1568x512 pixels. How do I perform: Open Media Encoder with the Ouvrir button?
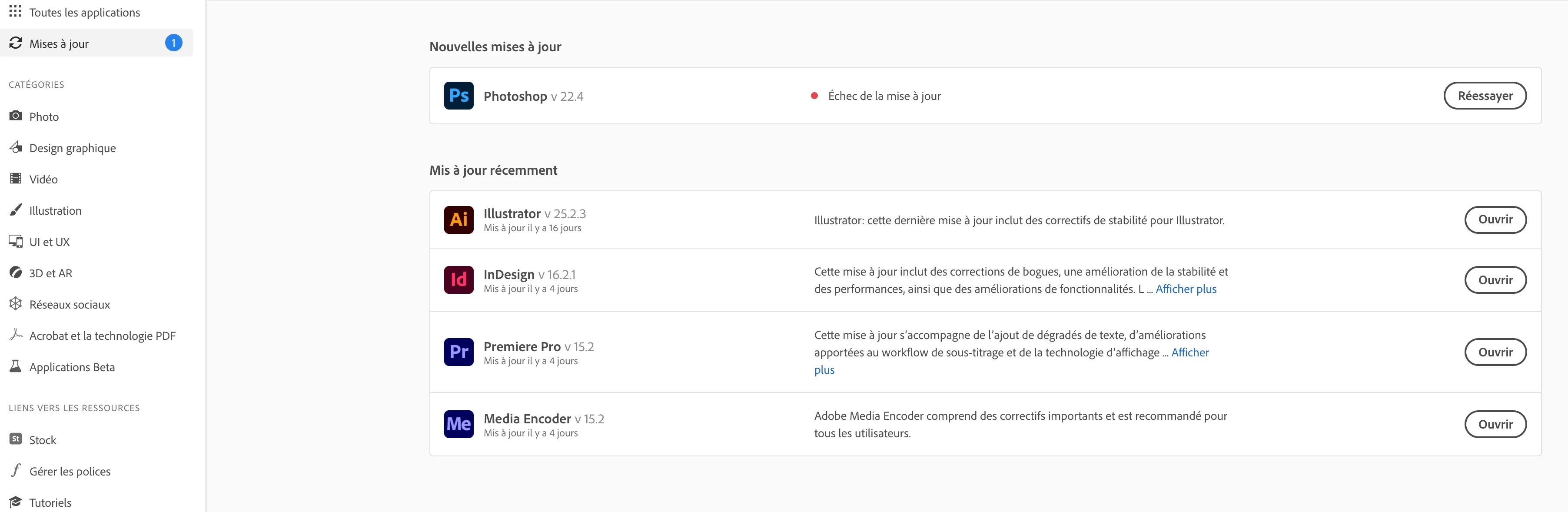[1495, 424]
